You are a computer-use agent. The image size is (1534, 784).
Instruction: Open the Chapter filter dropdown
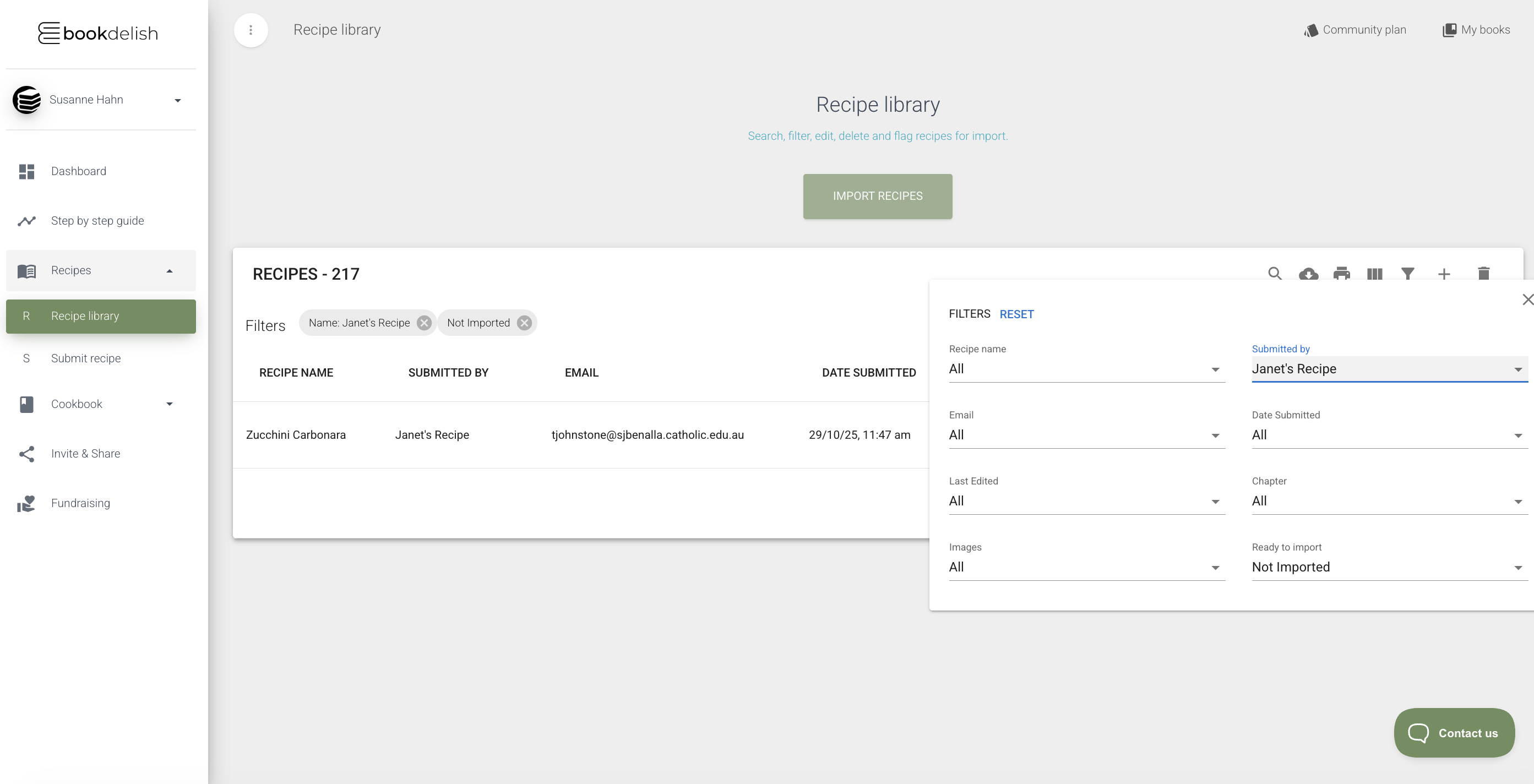pos(1390,501)
